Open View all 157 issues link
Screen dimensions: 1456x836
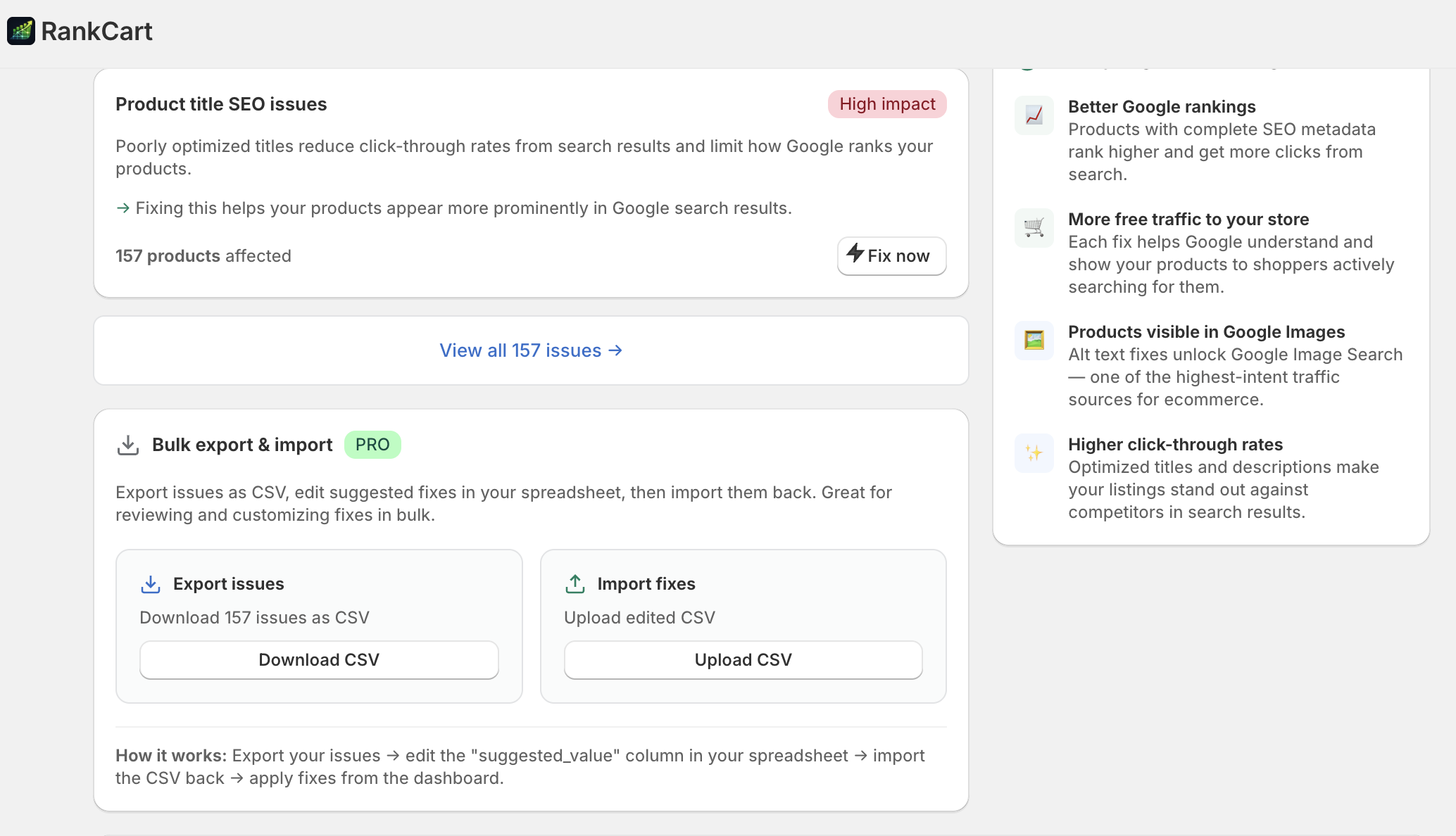coord(531,350)
